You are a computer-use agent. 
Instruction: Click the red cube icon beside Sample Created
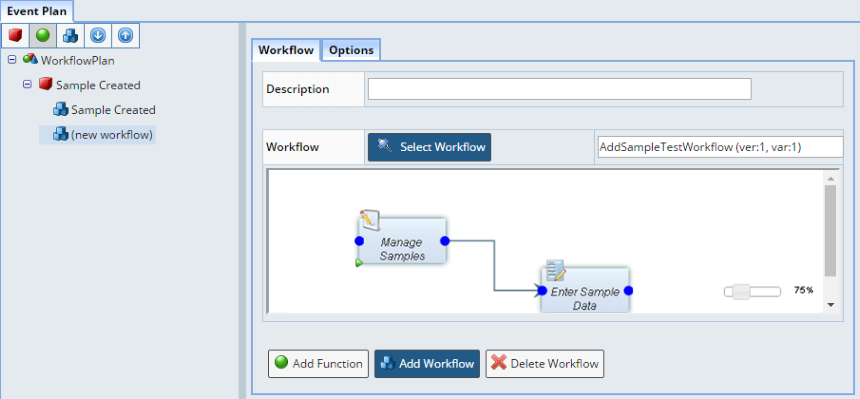(x=46, y=85)
